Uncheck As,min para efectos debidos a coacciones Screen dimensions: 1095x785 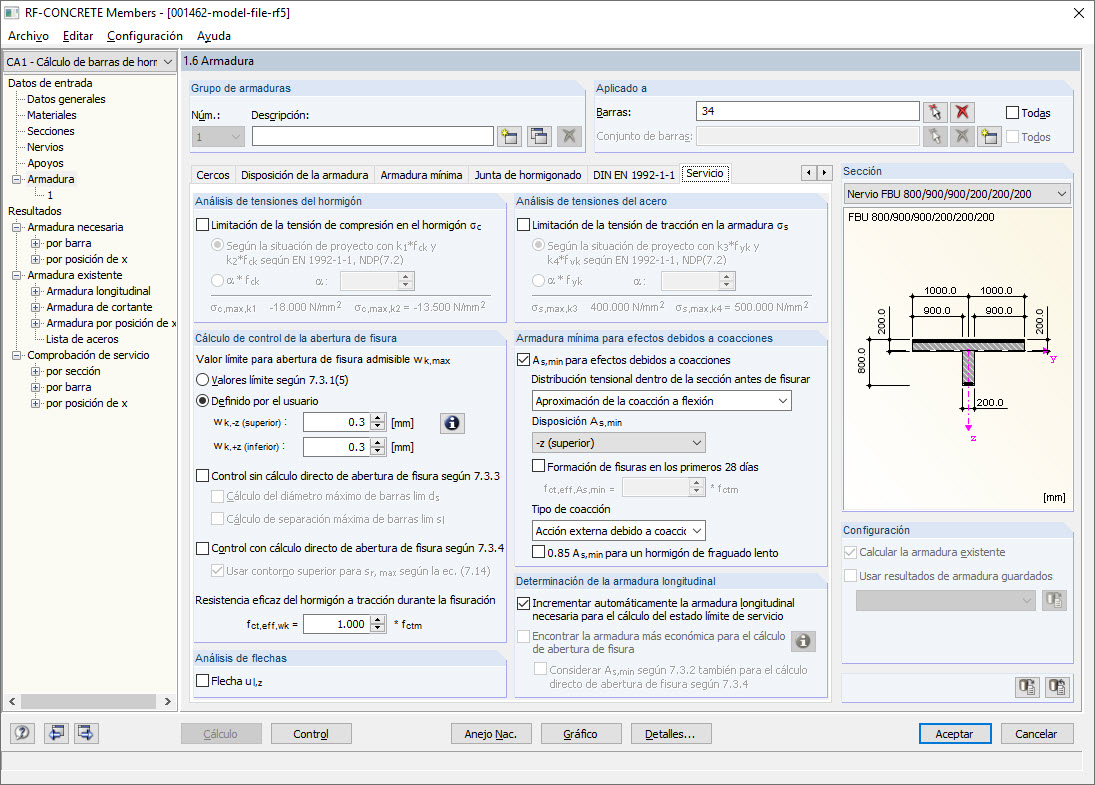(x=523, y=360)
